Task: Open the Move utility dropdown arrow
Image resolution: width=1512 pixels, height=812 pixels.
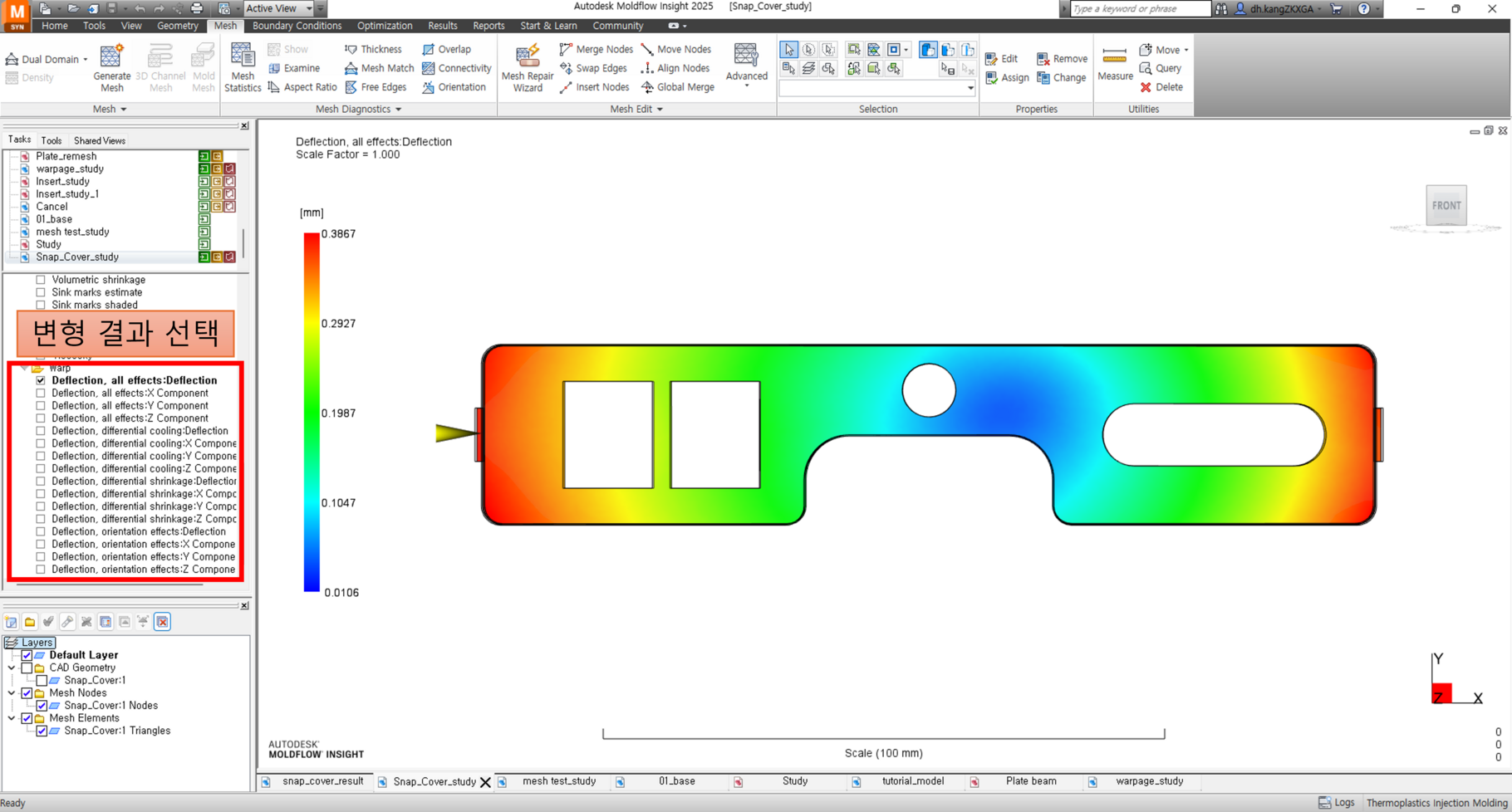Action: (1186, 50)
